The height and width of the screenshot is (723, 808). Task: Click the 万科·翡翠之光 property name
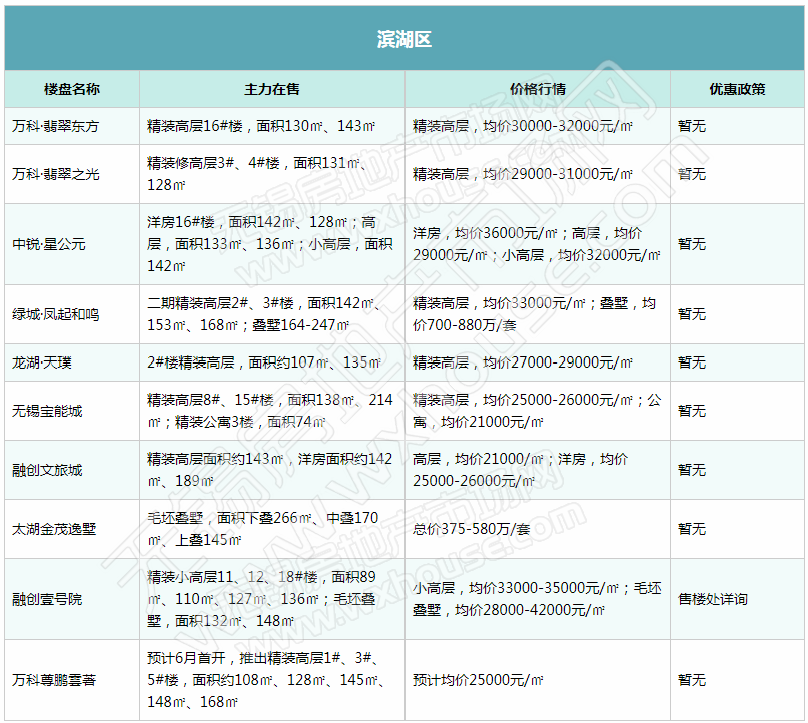(55, 174)
